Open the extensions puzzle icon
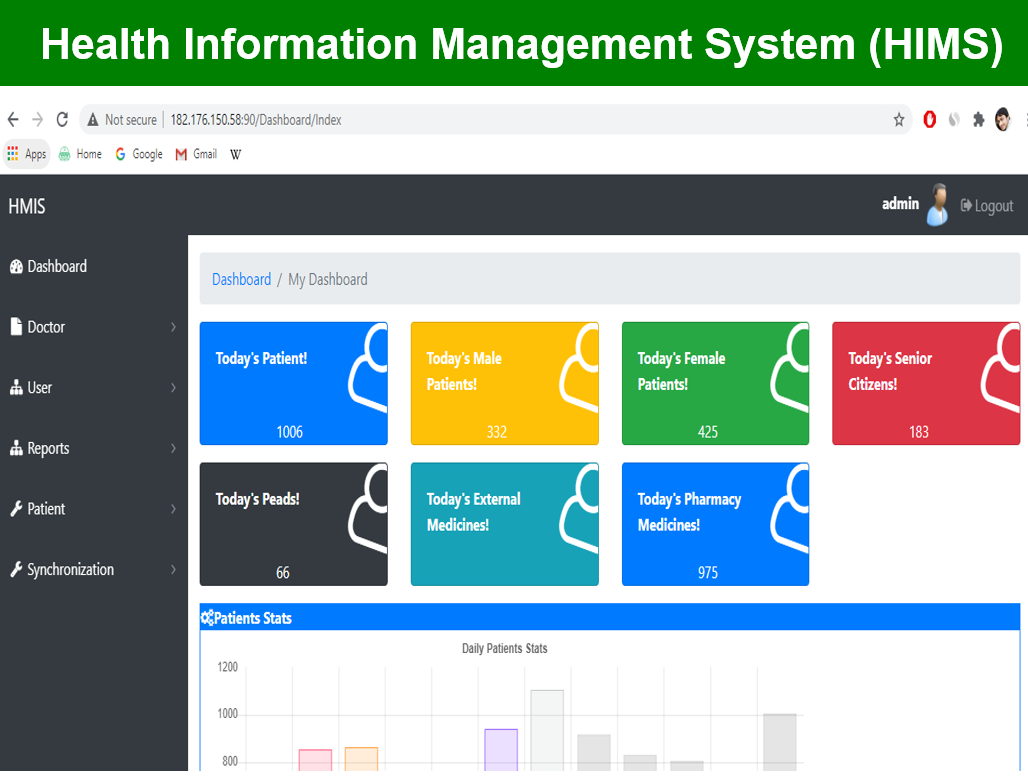 pyautogui.click(x=978, y=120)
